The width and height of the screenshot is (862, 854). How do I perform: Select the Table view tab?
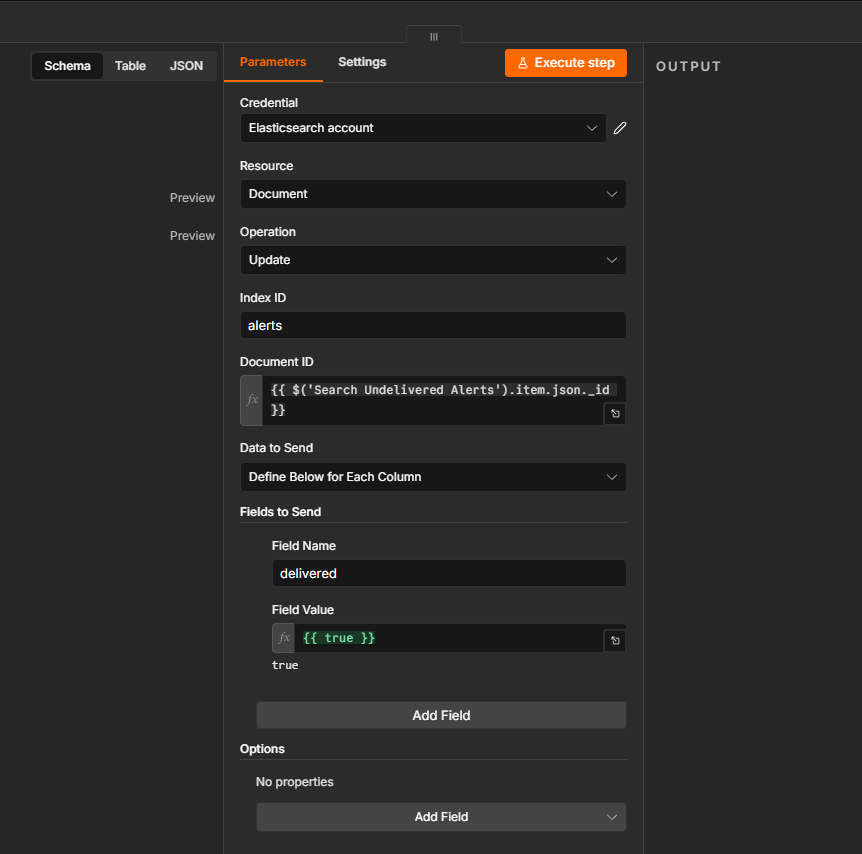[x=130, y=66]
